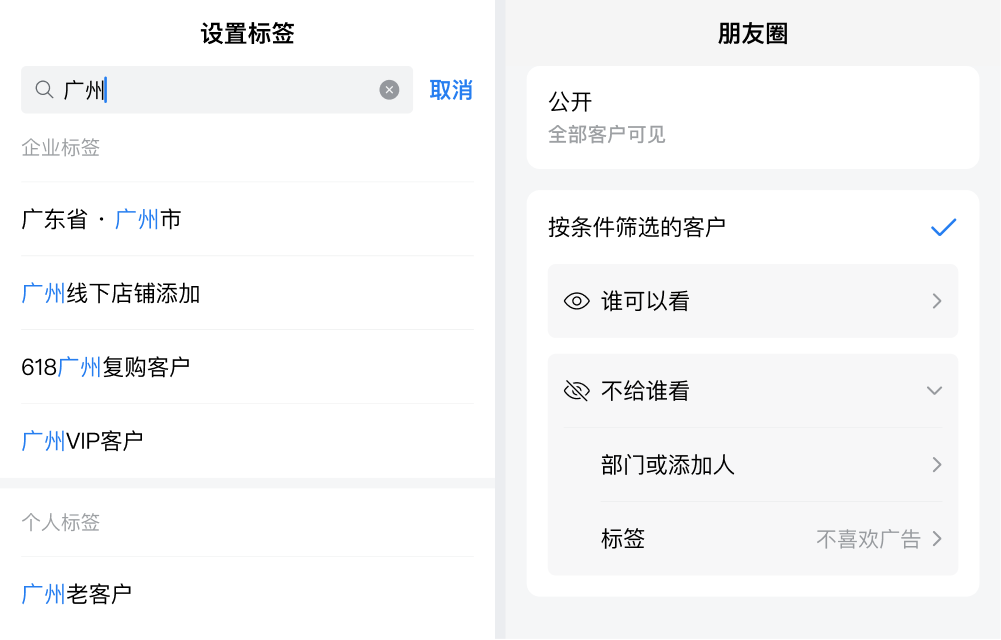Click 取消 to cancel the search
This screenshot has width=1001, height=640.
[451, 90]
